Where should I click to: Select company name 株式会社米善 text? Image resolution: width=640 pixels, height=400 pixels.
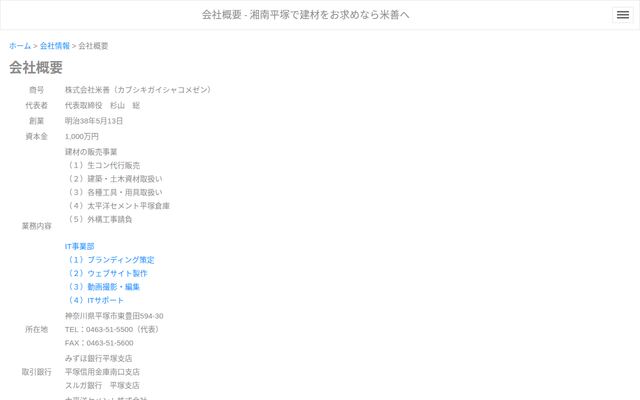click(x=138, y=90)
